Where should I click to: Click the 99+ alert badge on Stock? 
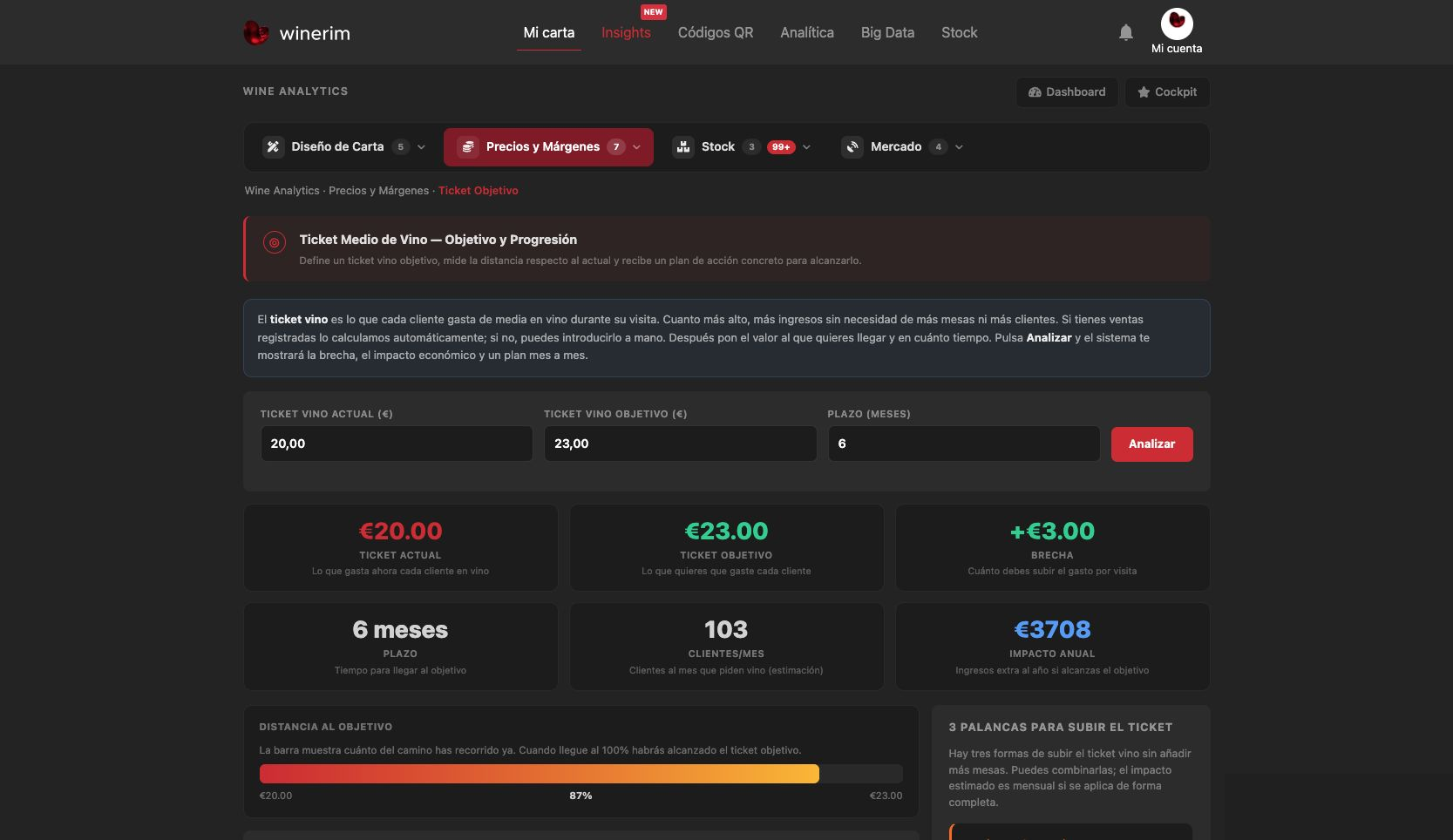(x=781, y=147)
